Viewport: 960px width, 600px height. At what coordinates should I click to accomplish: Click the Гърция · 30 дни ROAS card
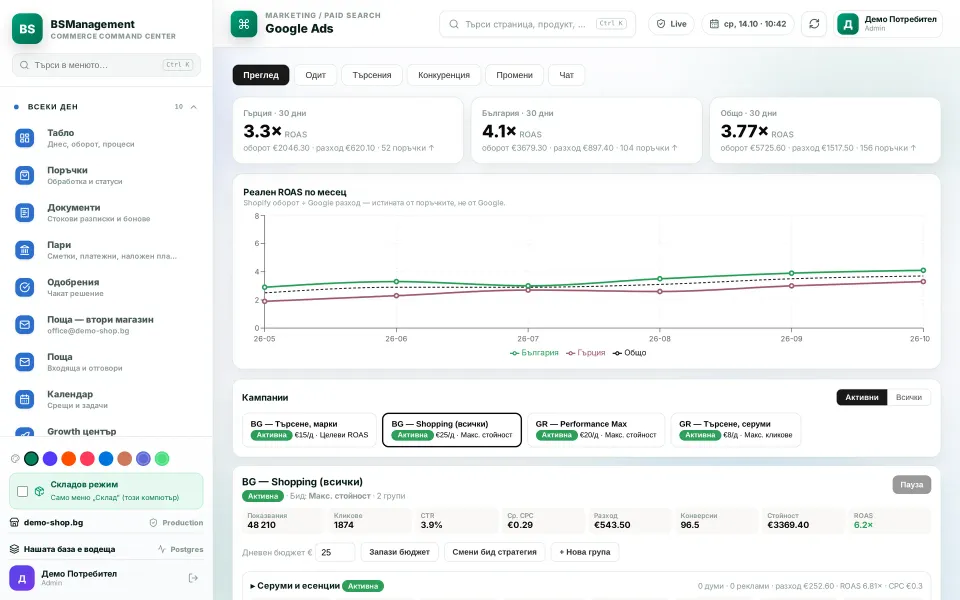[348, 130]
